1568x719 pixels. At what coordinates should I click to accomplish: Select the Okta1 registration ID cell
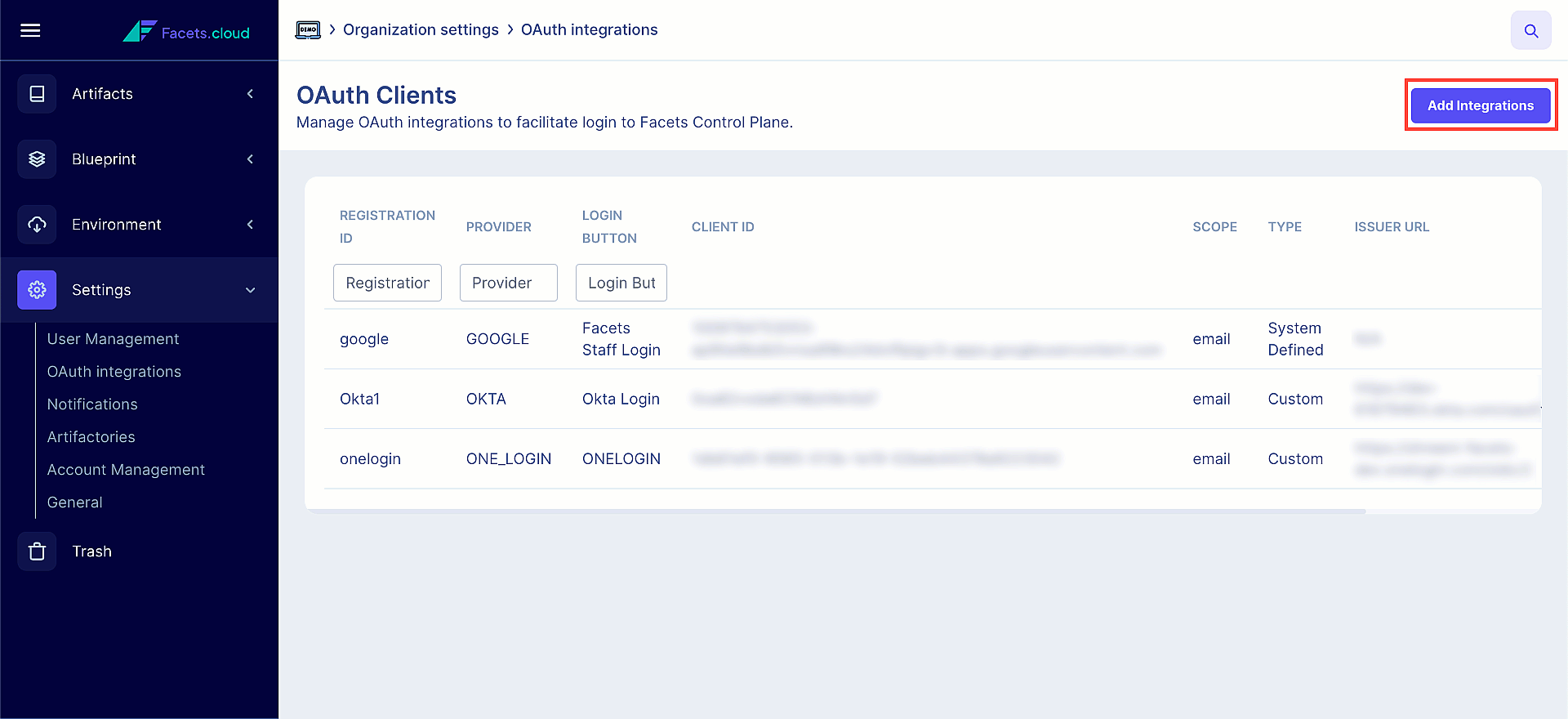click(360, 399)
